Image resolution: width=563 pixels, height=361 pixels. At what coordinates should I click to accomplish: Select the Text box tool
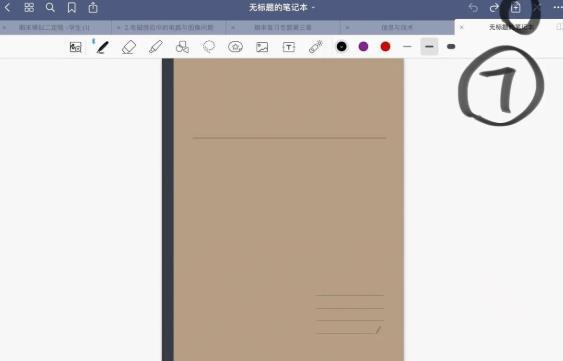pyautogui.click(x=289, y=47)
